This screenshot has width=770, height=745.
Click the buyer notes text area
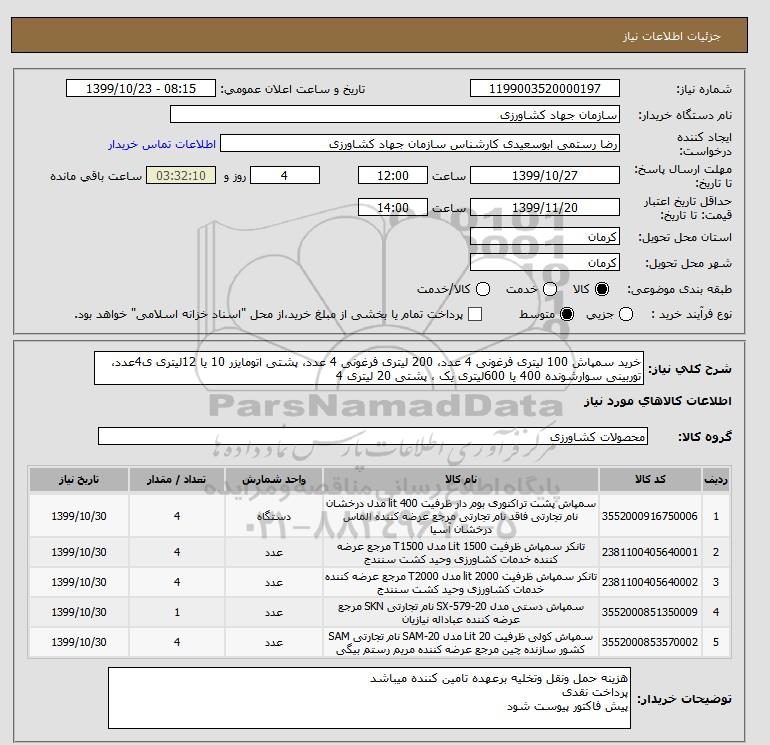pyautogui.click(x=369, y=698)
